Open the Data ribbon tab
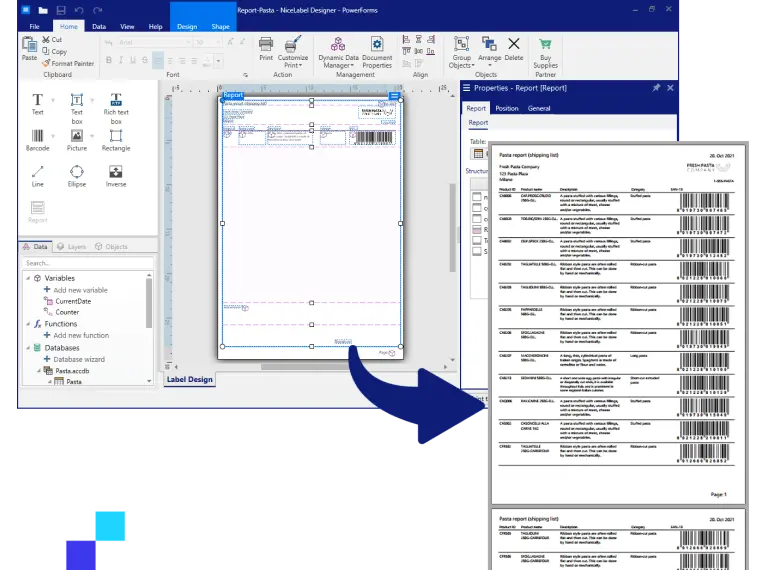Image resolution: width=766 pixels, height=570 pixels. 99,26
